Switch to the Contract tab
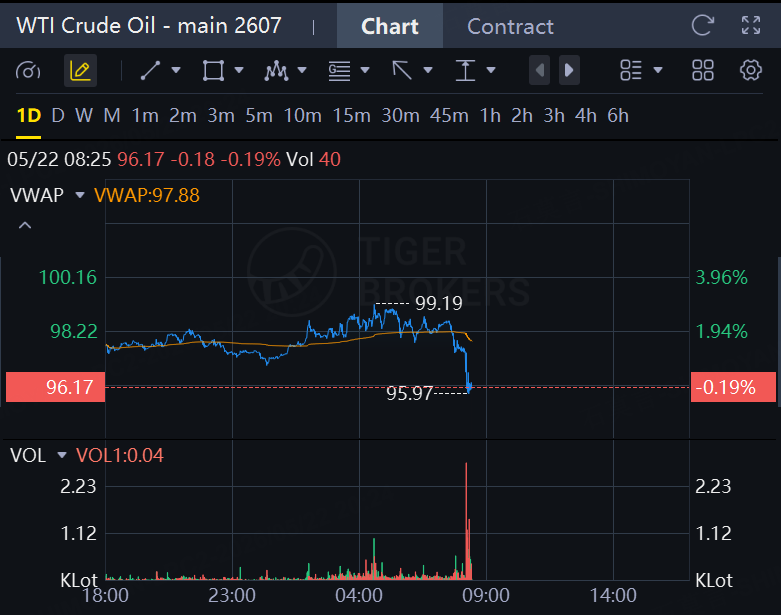The width and height of the screenshot is (781, 615). pyautogui.click(x=510, y=26)
